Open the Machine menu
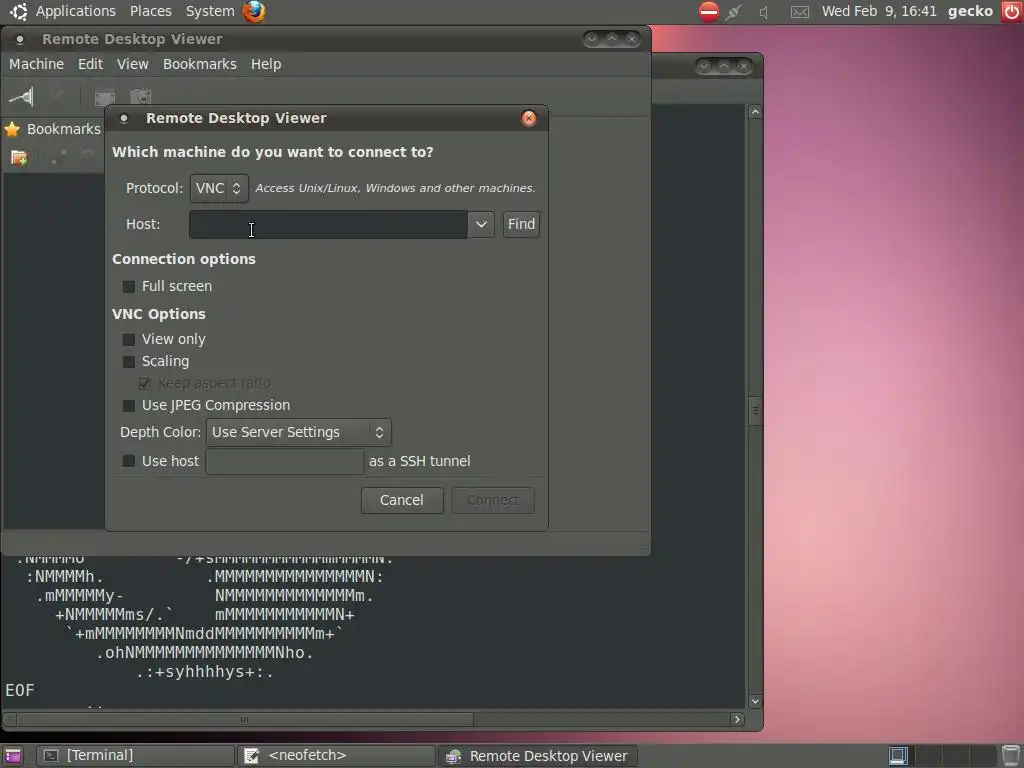 37,64
